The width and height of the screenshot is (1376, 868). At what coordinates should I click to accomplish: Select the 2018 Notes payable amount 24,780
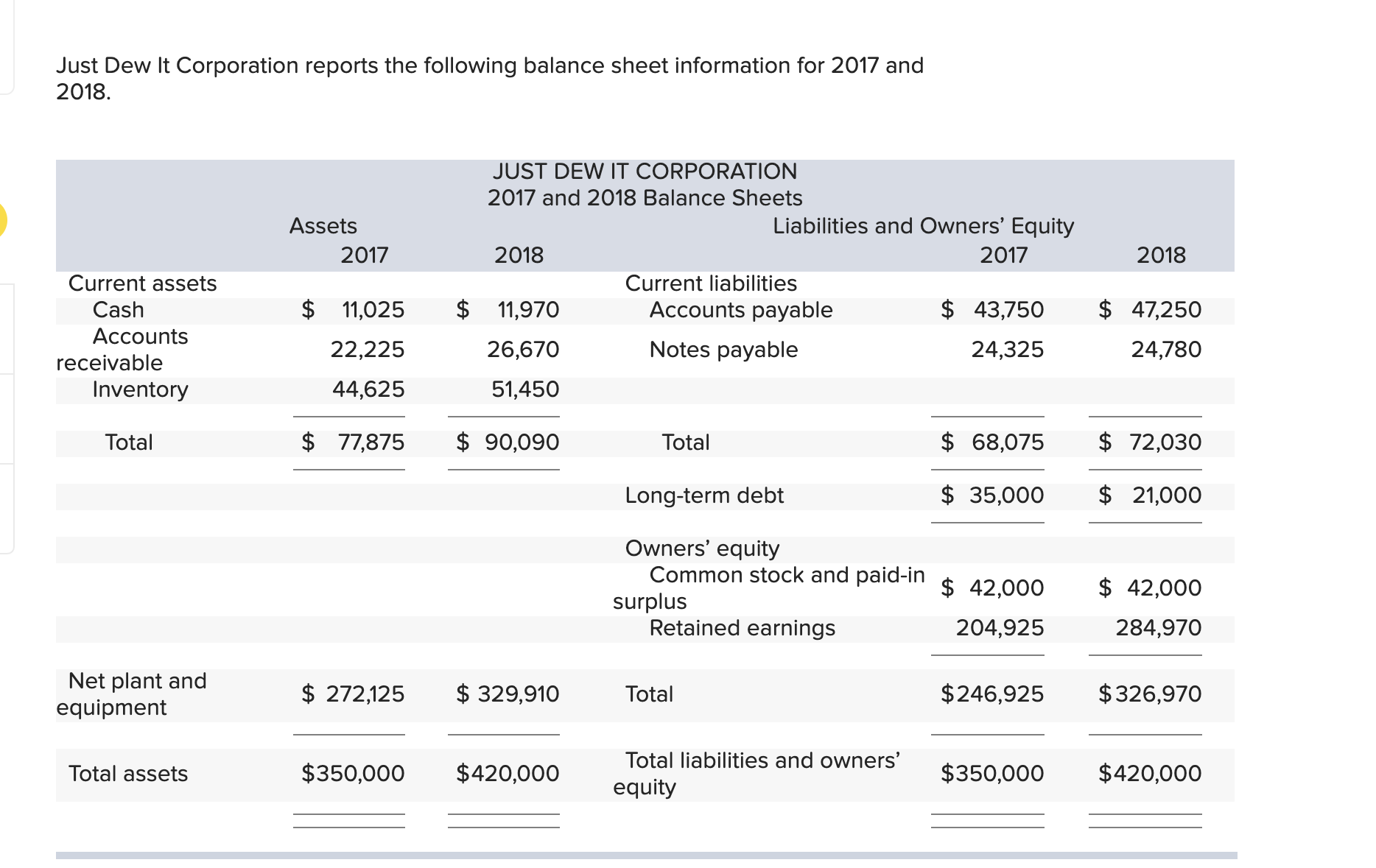coord(1166,350)
